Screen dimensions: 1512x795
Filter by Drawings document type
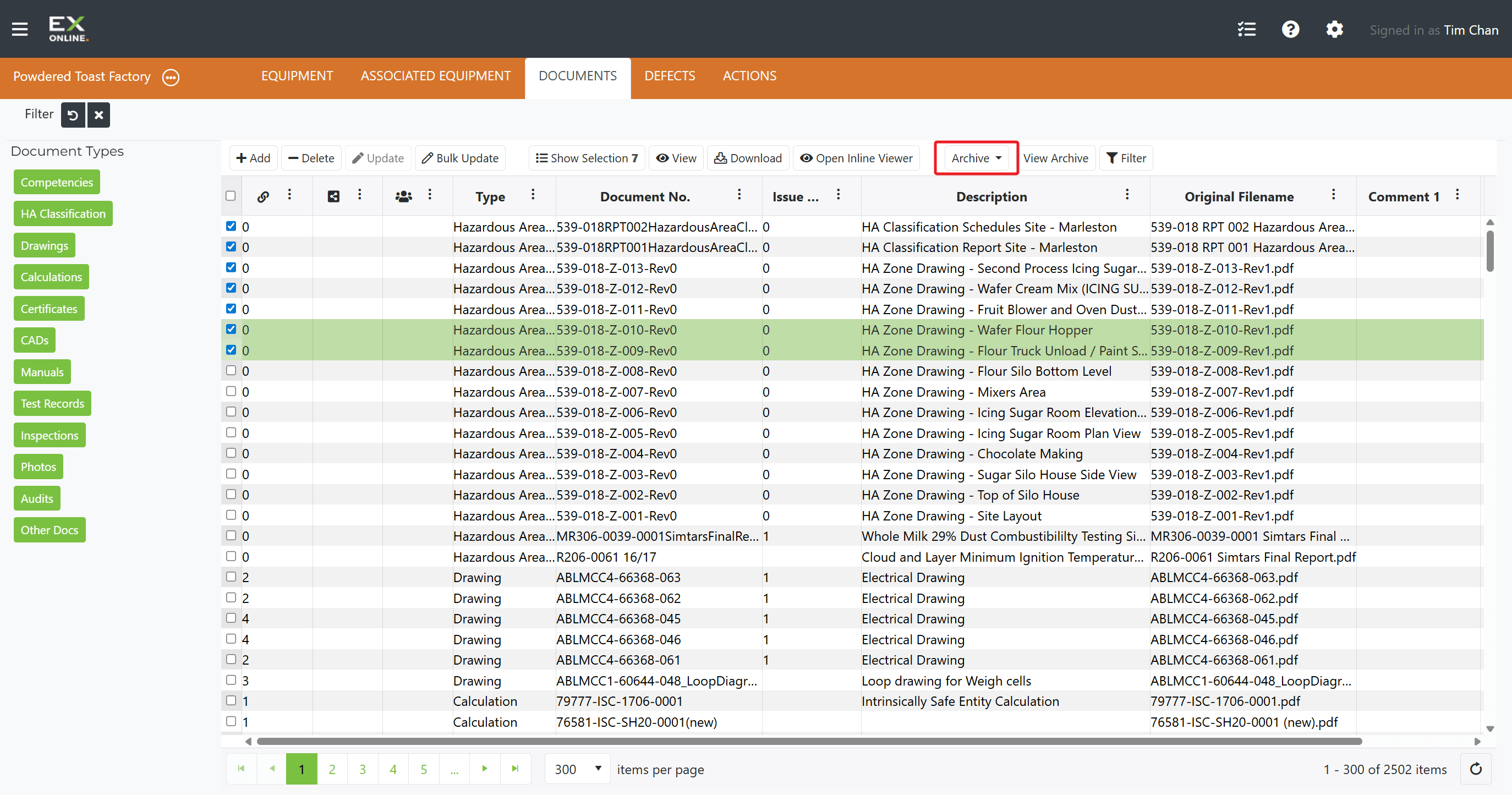tap(45, 245)
